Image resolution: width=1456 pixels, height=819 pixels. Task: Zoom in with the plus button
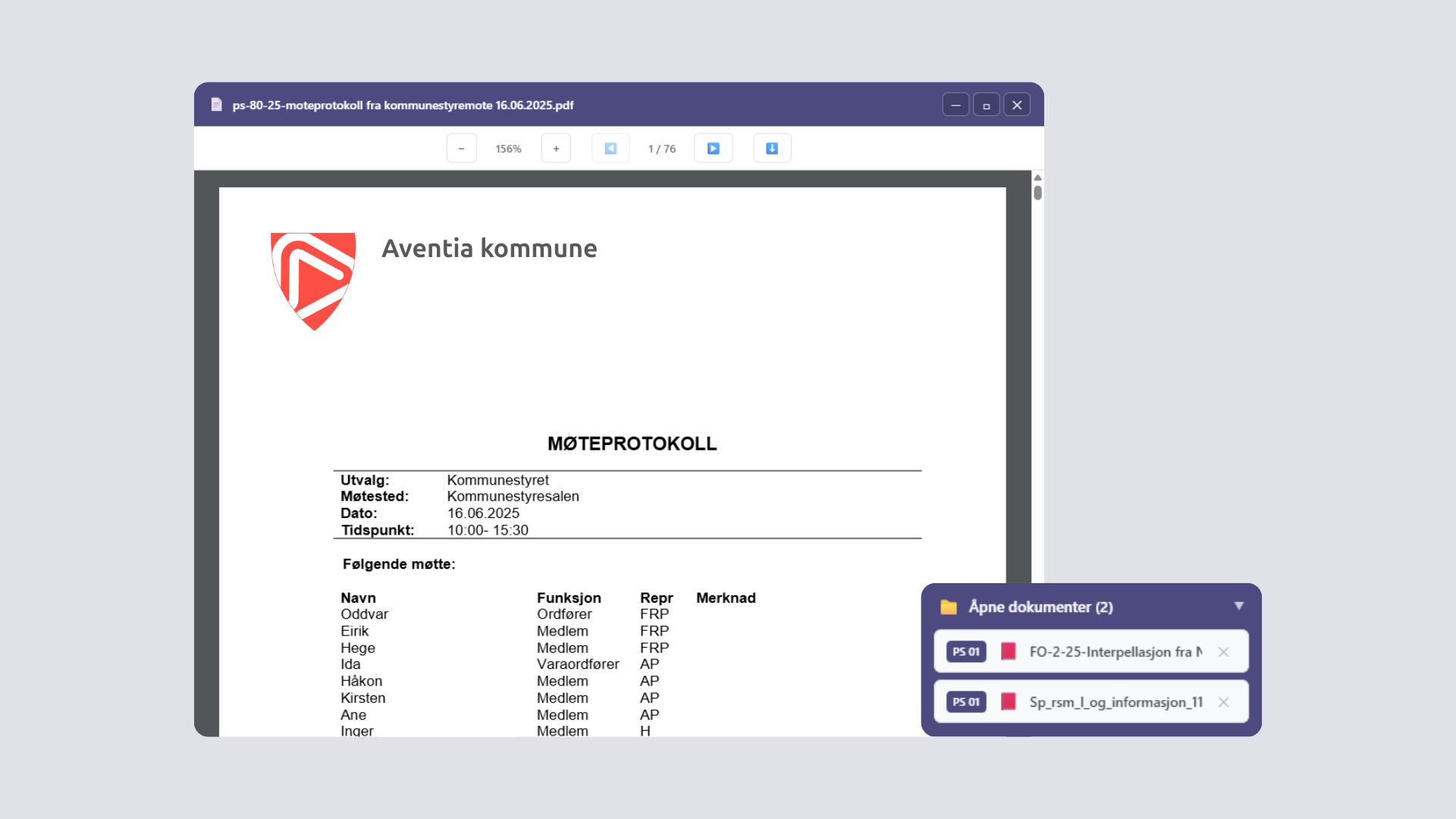coord(556,149)
